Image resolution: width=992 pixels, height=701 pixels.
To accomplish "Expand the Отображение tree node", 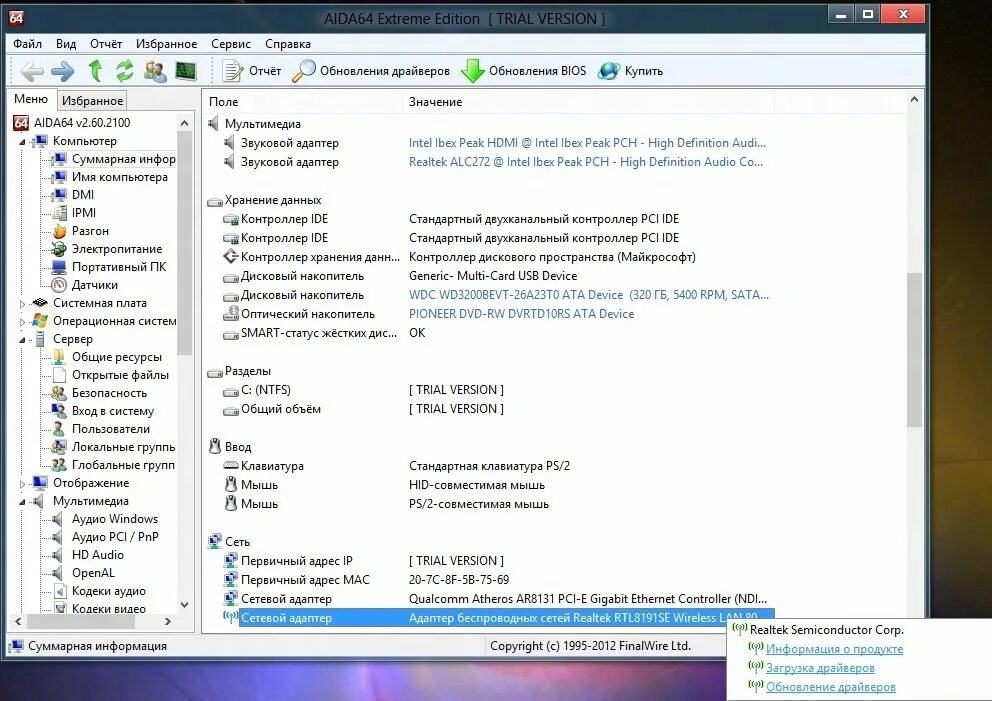I will click(x=22, y=484).
